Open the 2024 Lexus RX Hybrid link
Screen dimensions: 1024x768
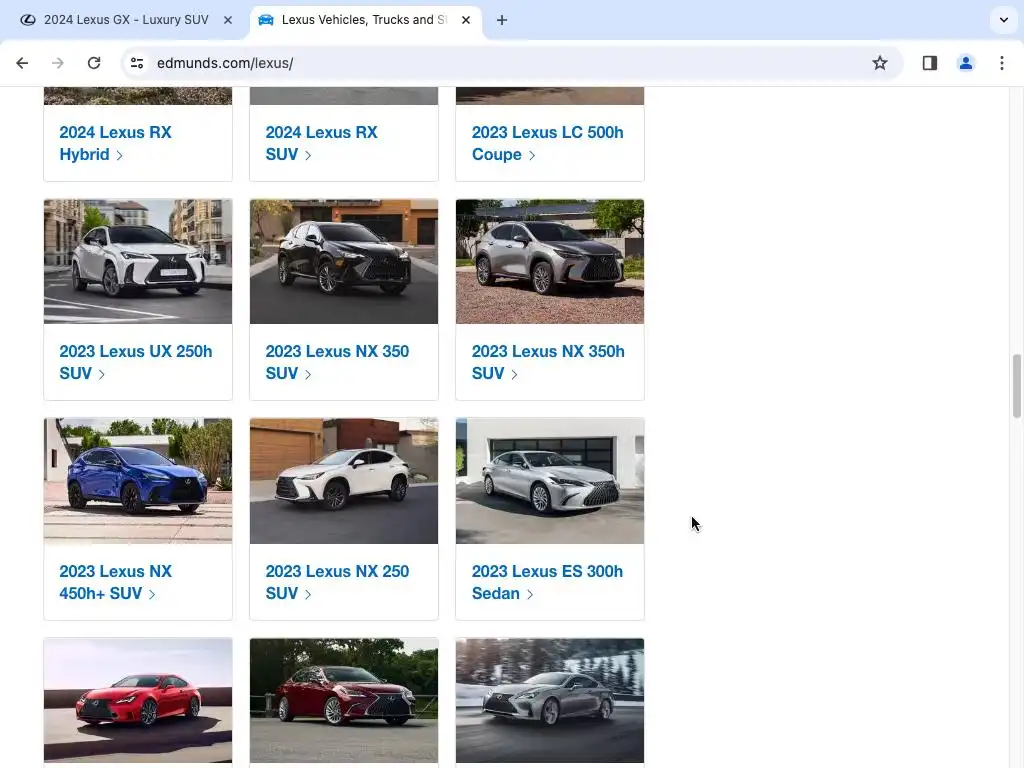coord(116,143)
